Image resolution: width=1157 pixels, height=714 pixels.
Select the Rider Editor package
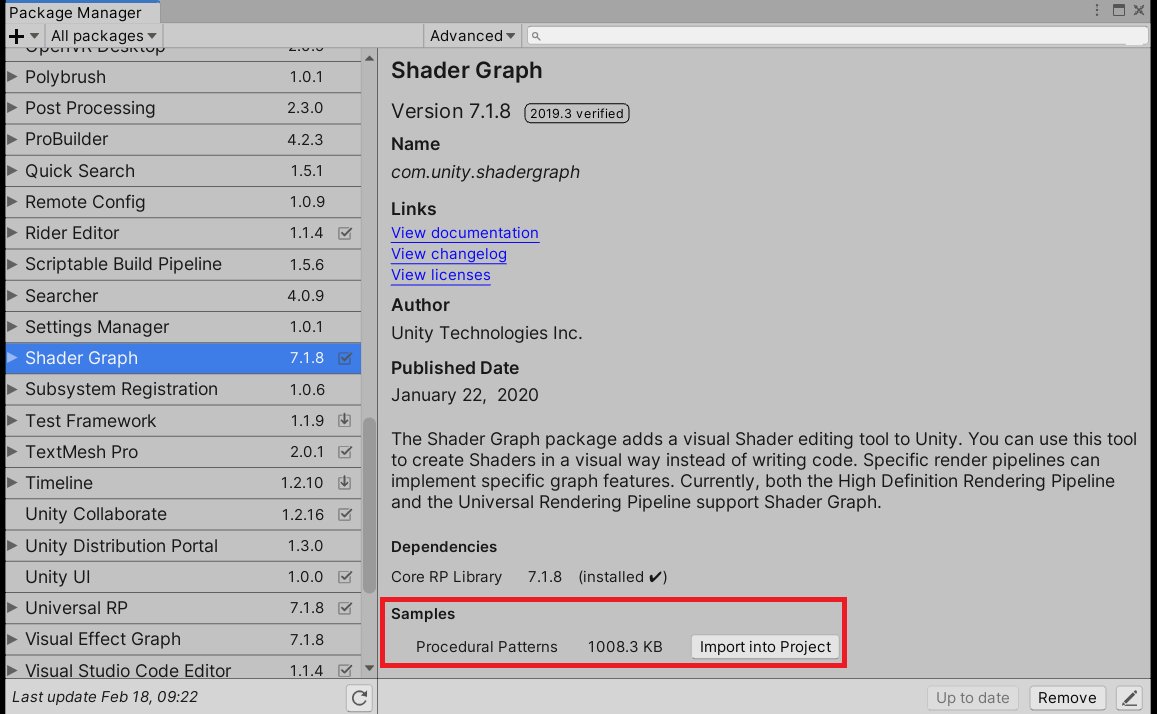click(x=183, y=233)
